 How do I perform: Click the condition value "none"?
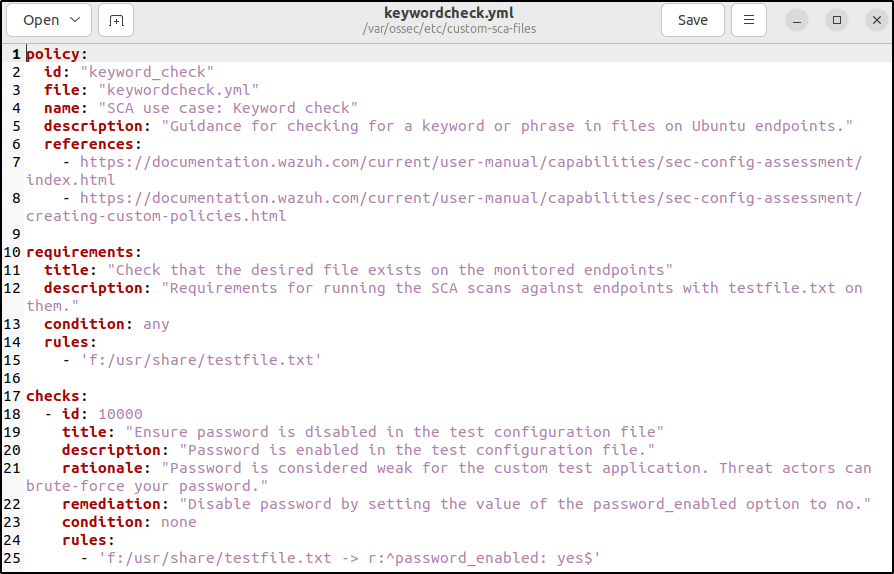point(179,522)
